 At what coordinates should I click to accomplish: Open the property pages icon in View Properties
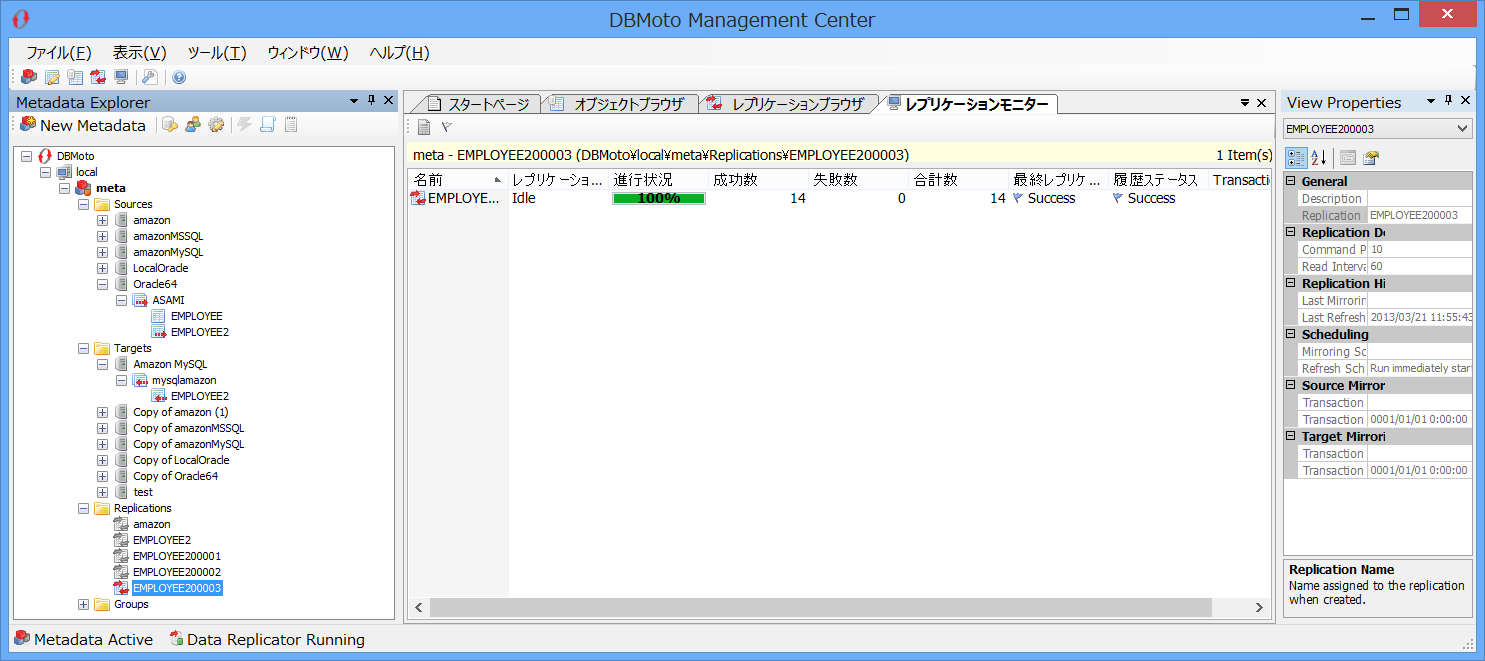click(x=1371, y=157)
